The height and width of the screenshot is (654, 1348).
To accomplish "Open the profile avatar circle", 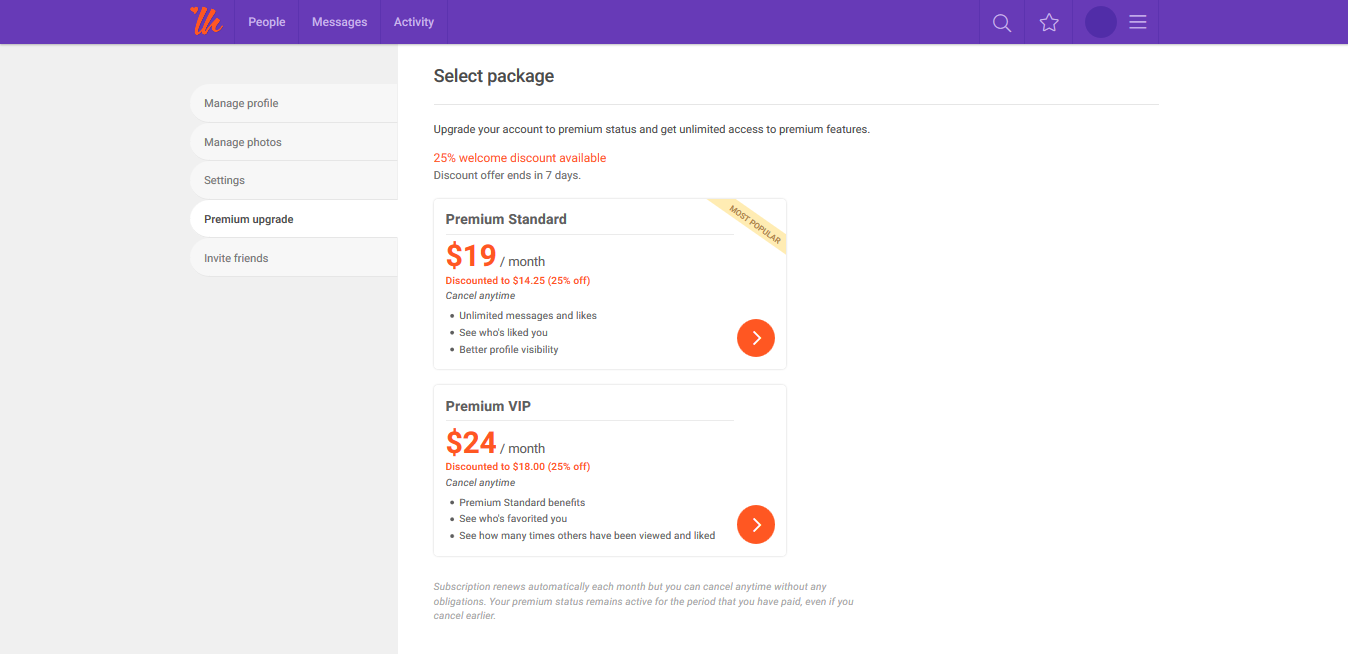I will [1100, 22].
